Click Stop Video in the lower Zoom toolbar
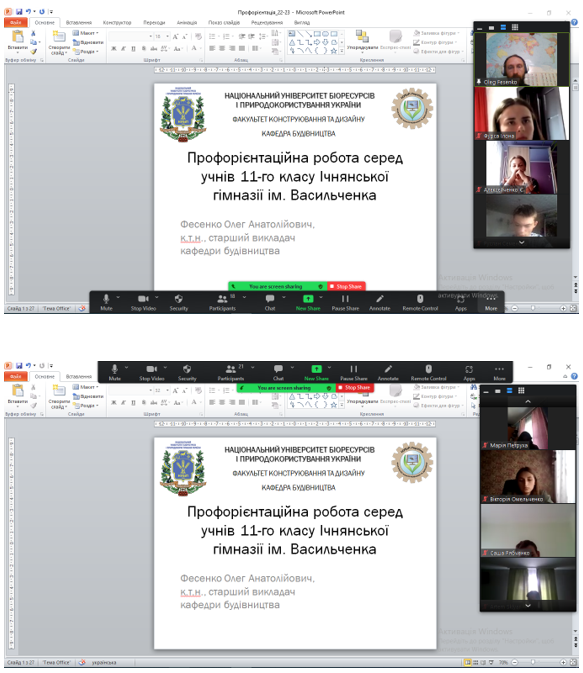583x673 pixels. 152,373
